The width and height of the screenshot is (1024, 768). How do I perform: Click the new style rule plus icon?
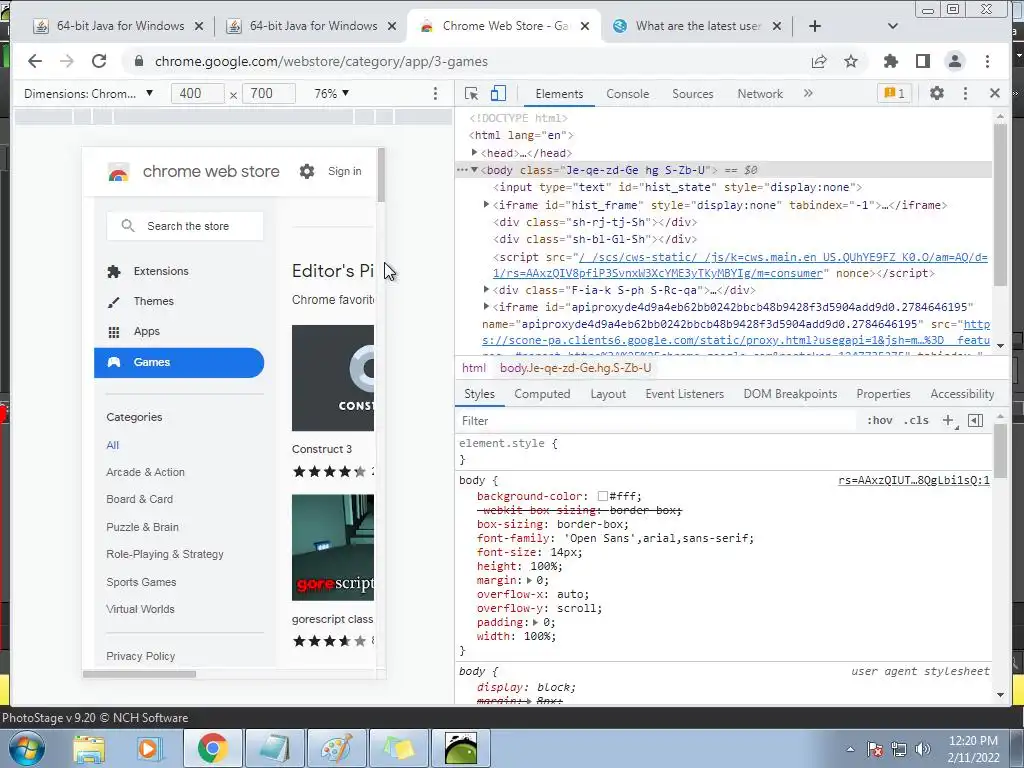[x=948, y=421]
